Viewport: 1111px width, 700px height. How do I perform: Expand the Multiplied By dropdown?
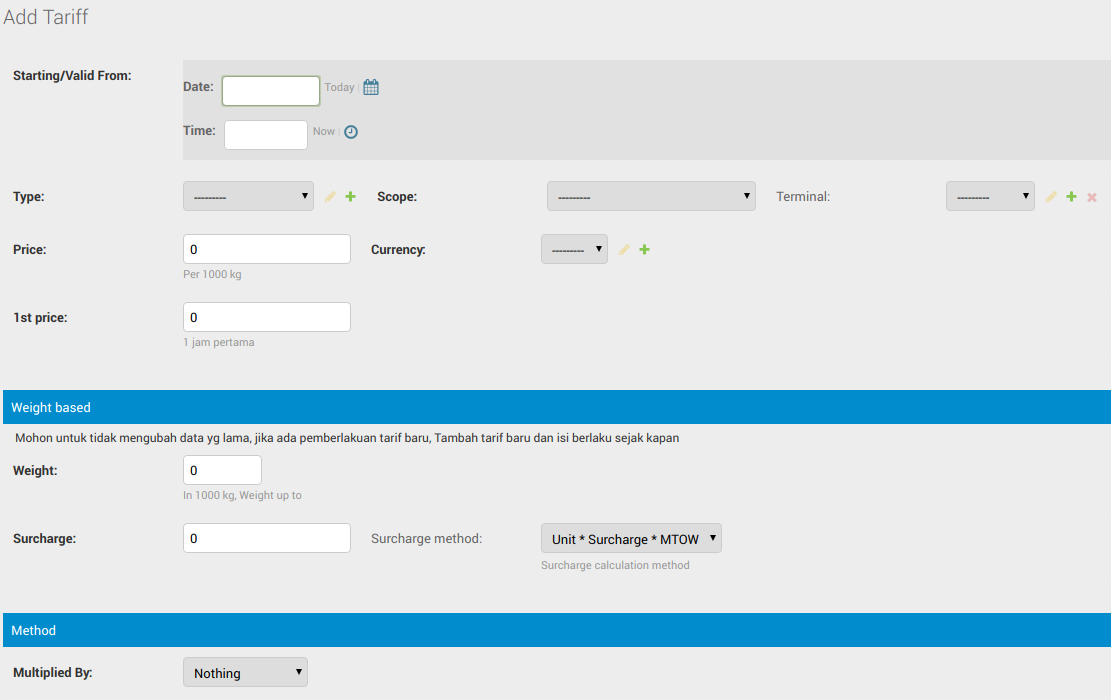coord(245,673)
